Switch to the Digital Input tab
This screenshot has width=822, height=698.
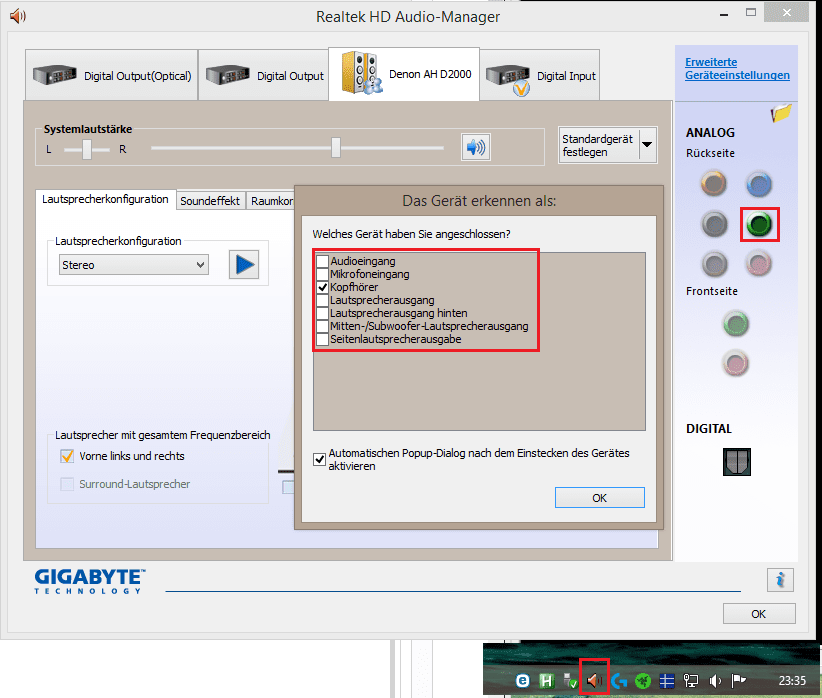[x=540, y=76]
